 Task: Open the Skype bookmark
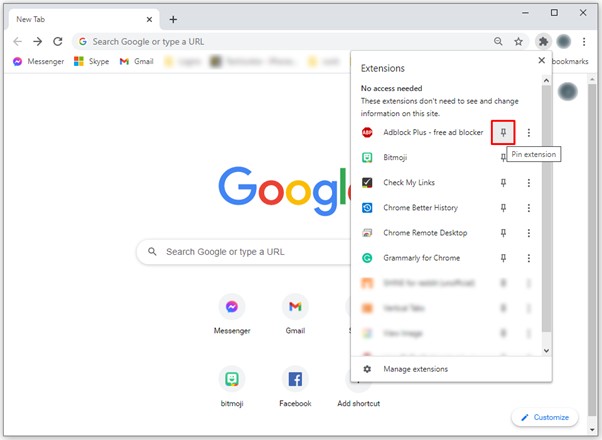(x=91, y=61)
